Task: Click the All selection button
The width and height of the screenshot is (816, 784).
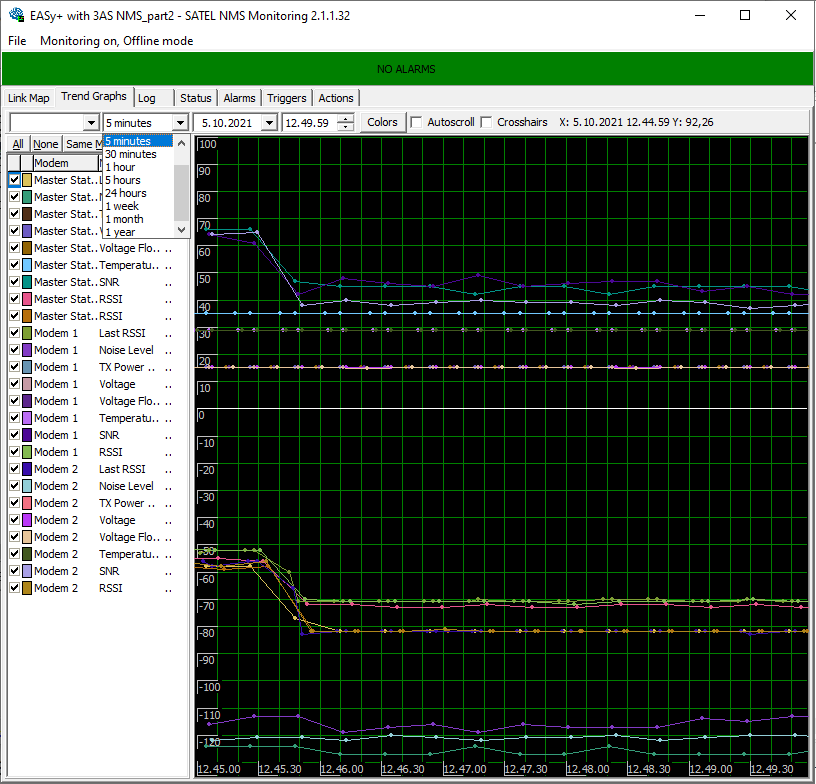Action: 18,144
